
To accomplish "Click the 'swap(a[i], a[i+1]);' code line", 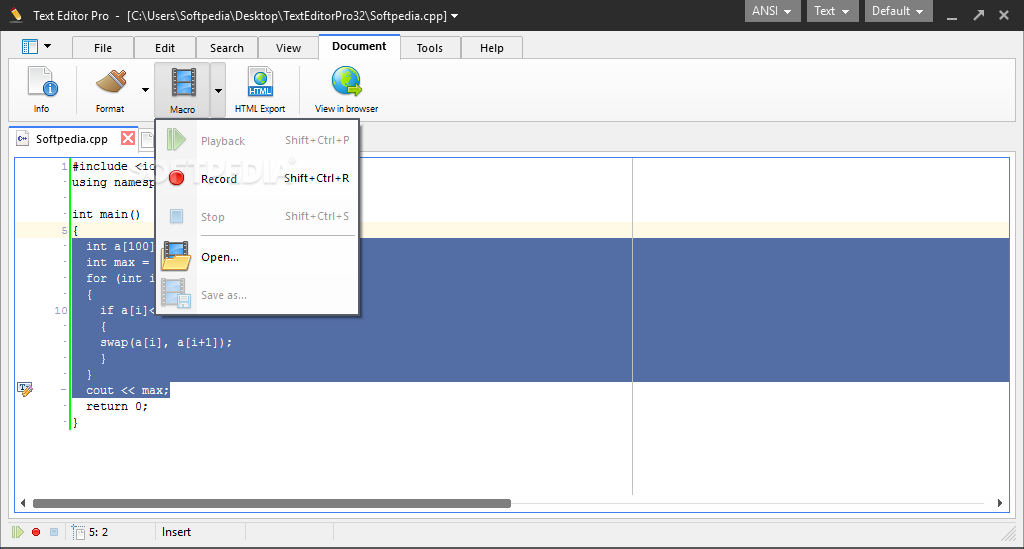I will tap(166, 342).
